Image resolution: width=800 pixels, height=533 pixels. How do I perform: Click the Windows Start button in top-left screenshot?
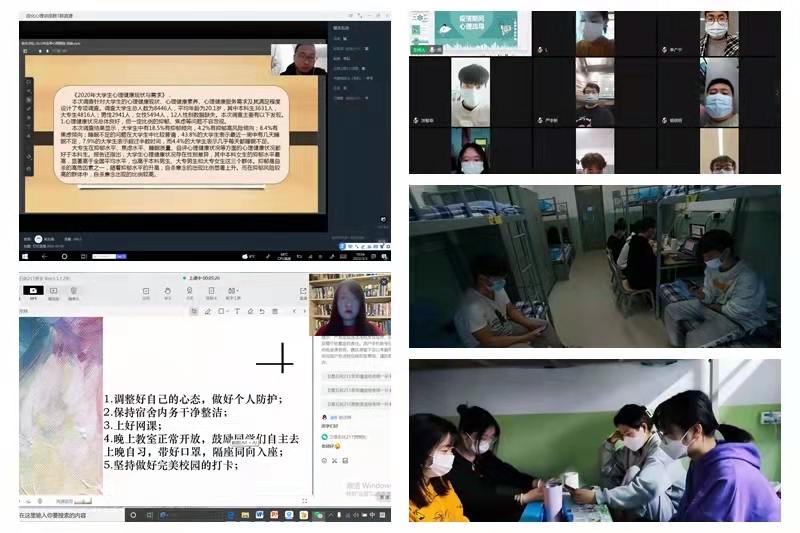coord(26,257)
